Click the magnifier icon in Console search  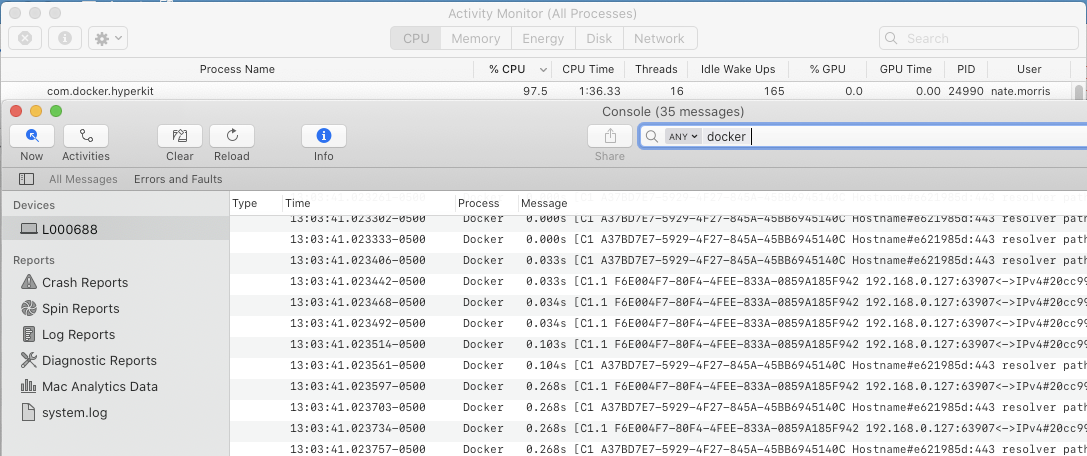pyautogui.click(x=652, y=137)
